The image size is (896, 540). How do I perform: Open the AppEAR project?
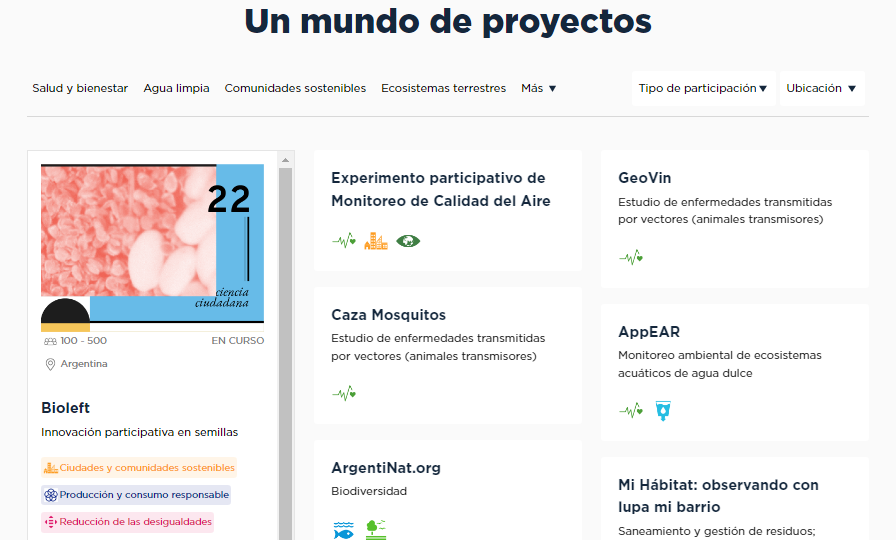pyautogui.click(x=649, y=332)
